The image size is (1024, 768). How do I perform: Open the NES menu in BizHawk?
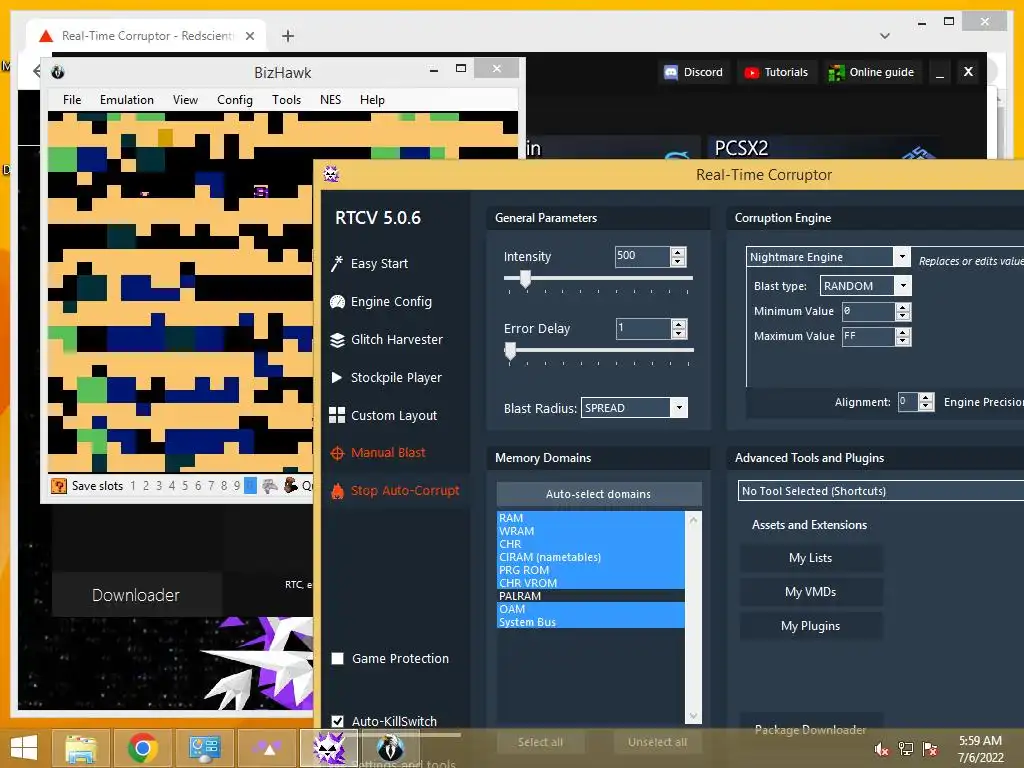[330, 100]
